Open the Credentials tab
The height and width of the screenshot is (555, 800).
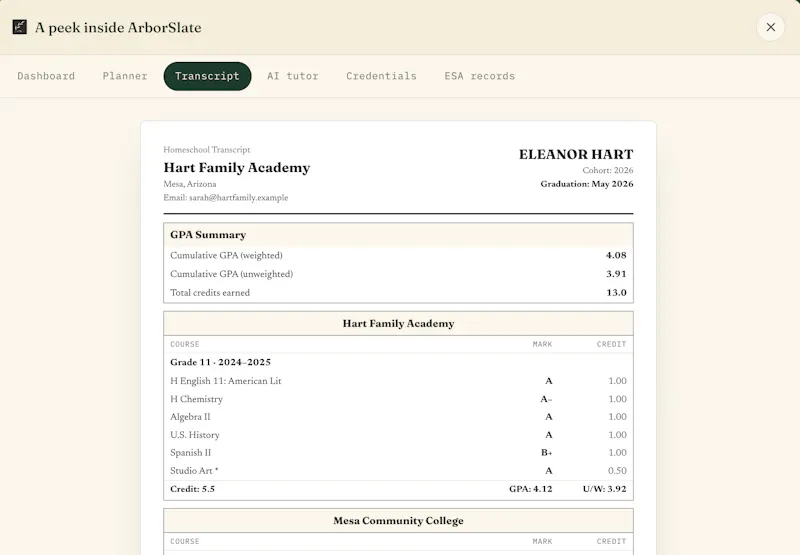click(x=381, y=76)
